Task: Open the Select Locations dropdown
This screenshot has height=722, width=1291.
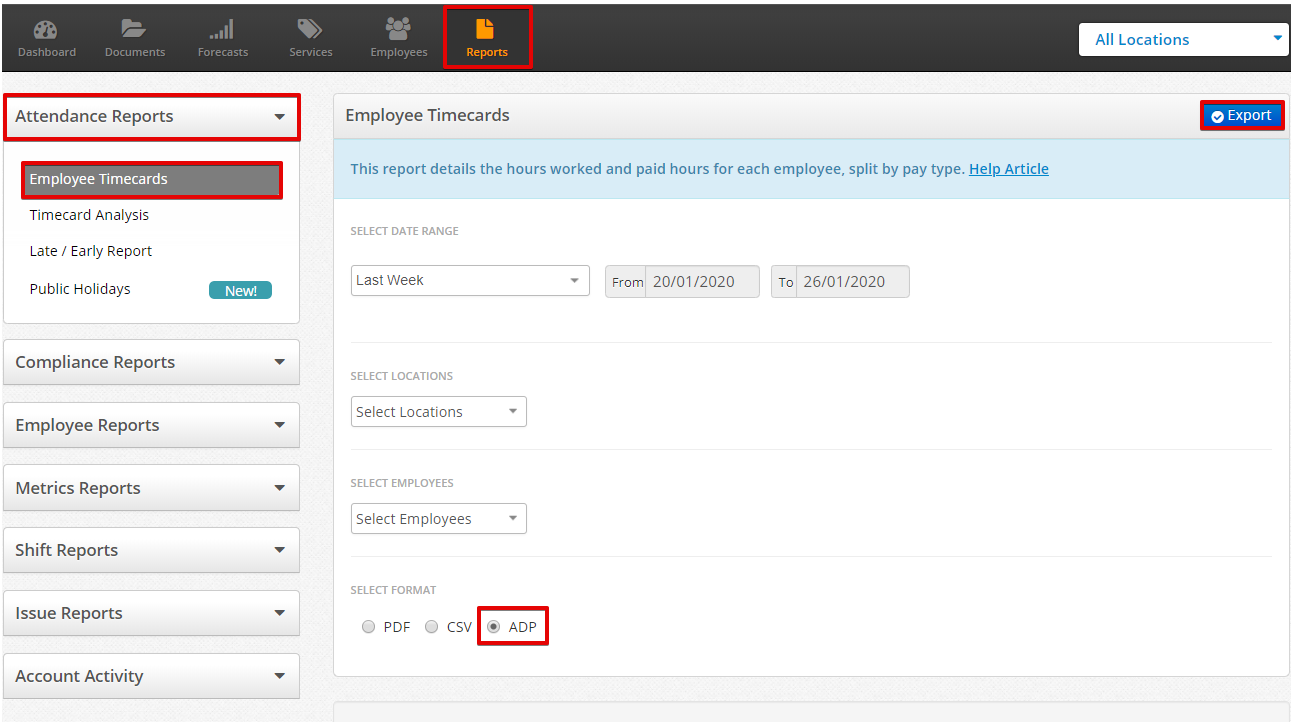Action: [438, 412]
